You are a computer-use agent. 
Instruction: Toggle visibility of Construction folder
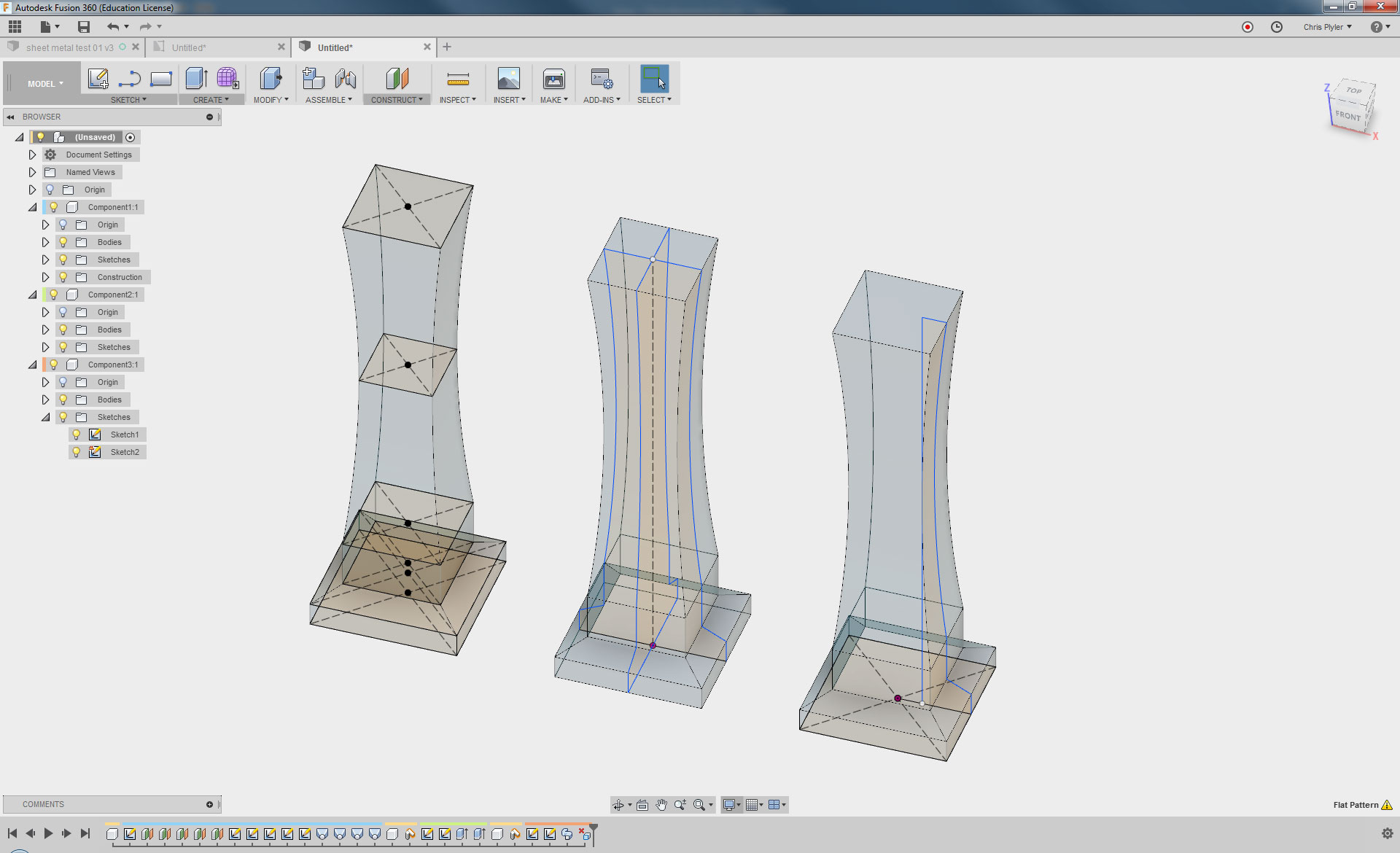pyautogui.click(x=63, y=277)
